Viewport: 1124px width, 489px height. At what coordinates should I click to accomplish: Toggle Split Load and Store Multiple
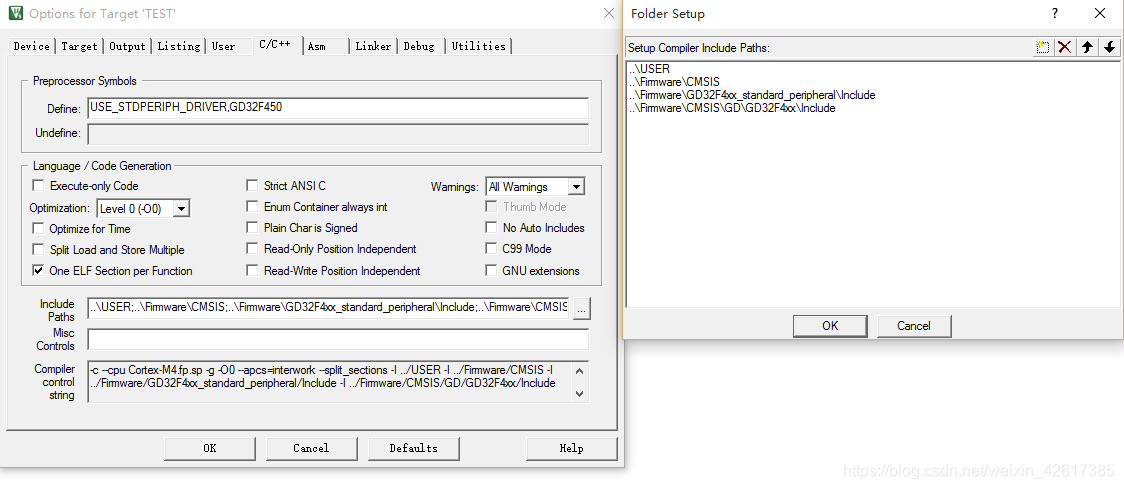[38, 250]
